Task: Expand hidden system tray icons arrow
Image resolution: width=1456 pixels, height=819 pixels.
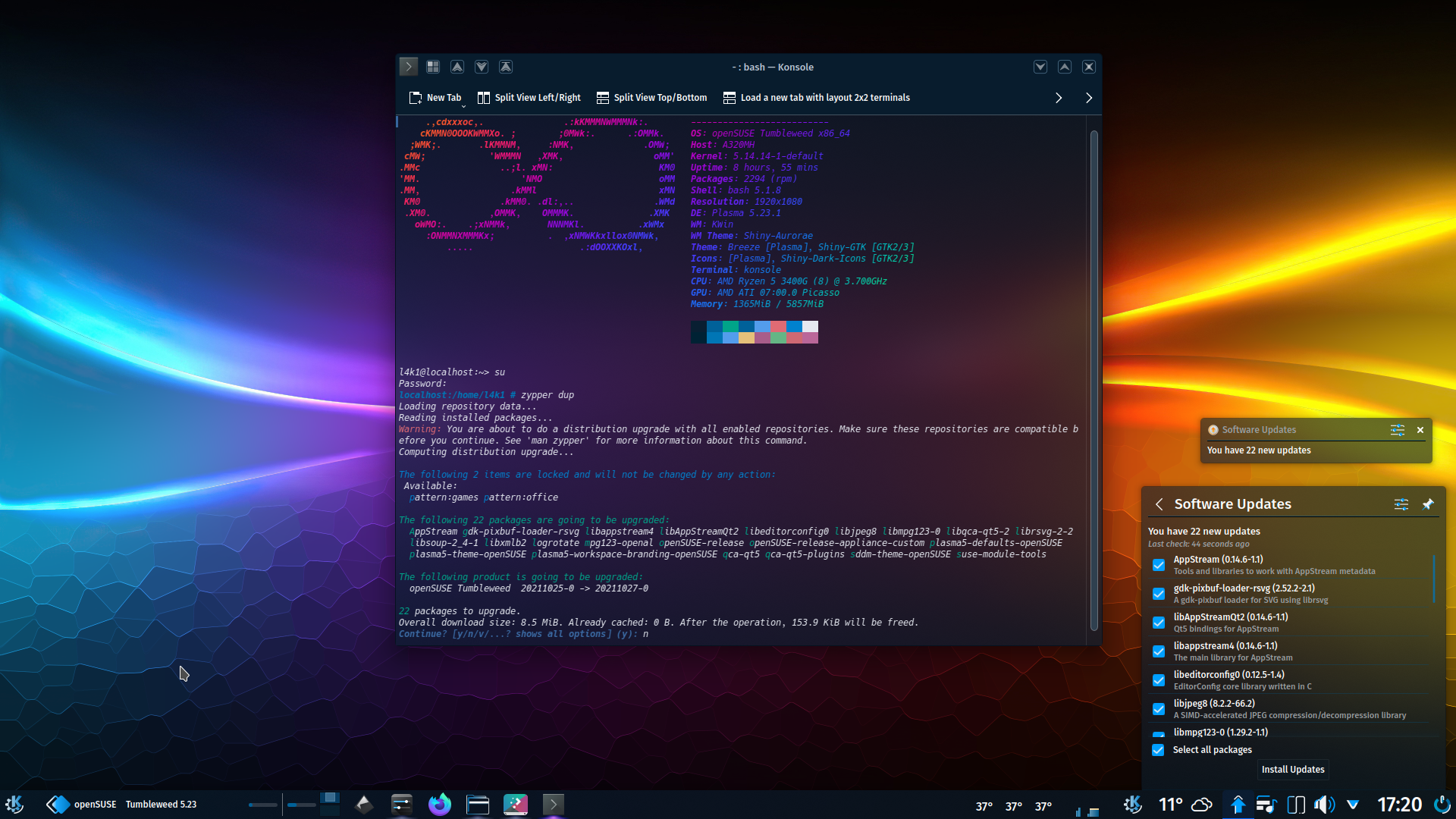Action: pos(1353,805)
